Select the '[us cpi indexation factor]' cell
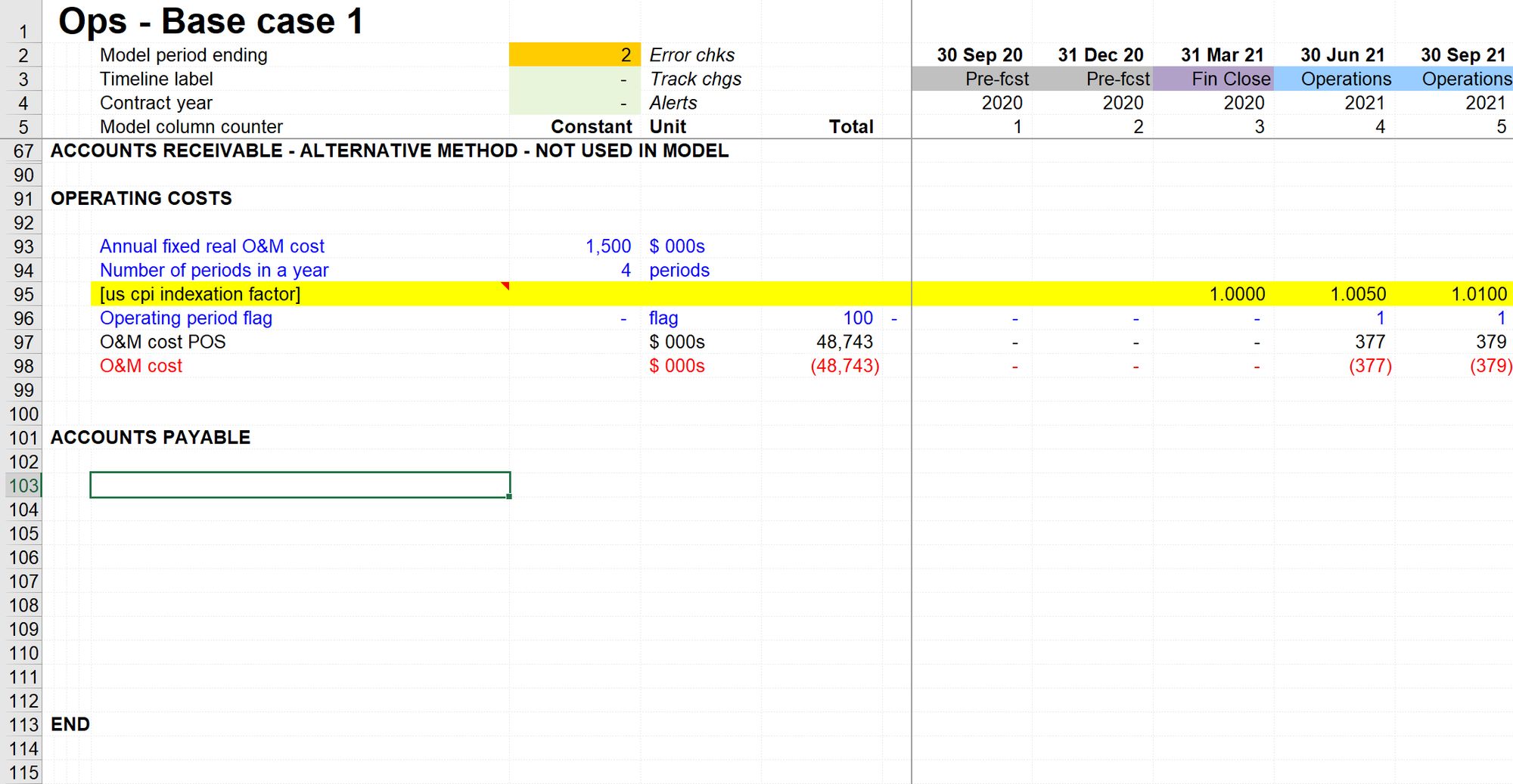The width and height of the screenshot is (1513, 784). click(300, 294)
